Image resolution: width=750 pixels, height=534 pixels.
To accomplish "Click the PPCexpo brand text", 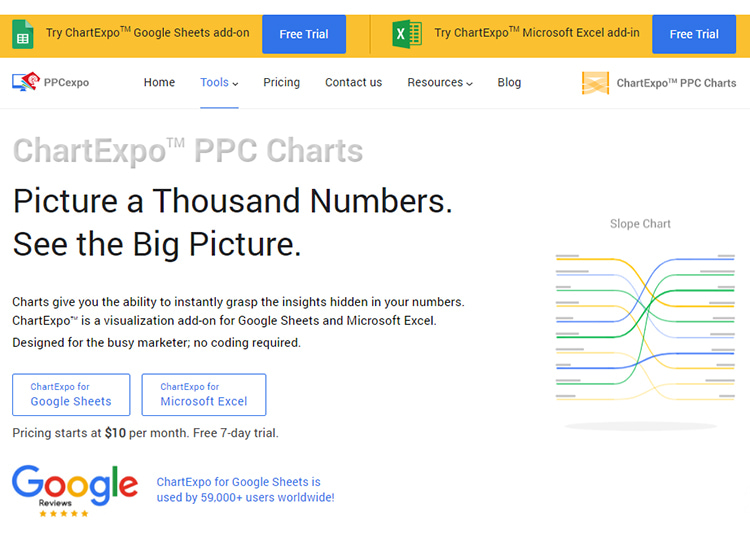I will pos(66,82).
